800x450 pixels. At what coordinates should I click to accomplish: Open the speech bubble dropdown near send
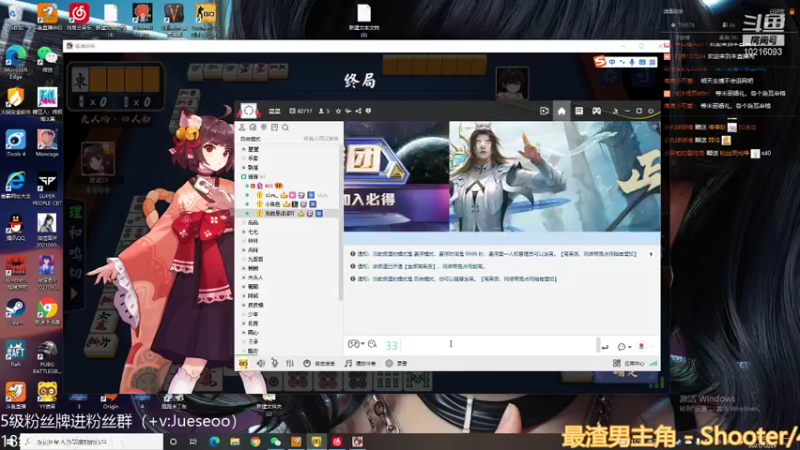pos(624,347)
